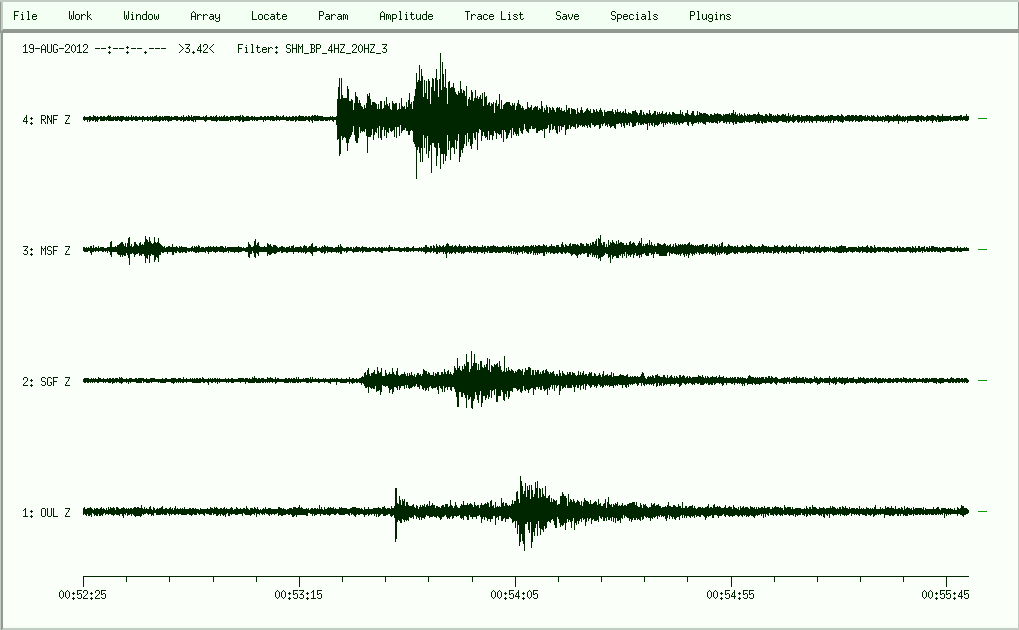1019x630 pixels.
Task: Click the 00:54:05 time axis label
Action: click(515, 594)
